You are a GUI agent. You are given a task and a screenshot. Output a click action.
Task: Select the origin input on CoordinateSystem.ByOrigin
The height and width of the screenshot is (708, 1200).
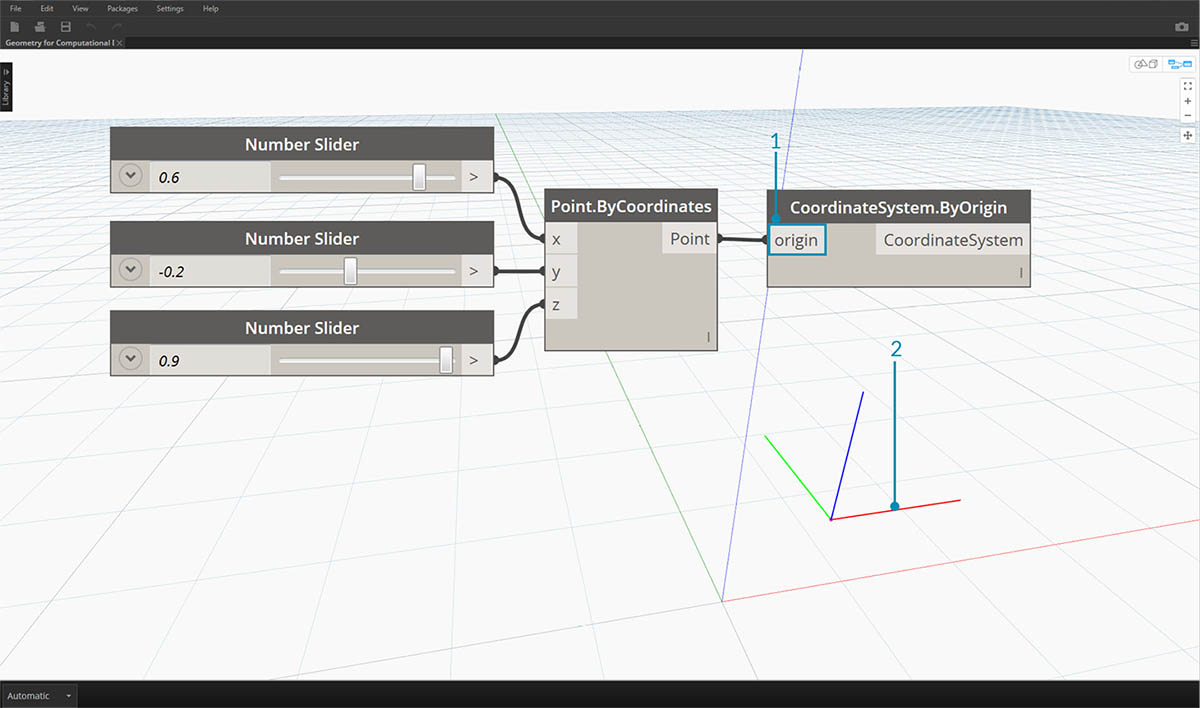(797, 240)
